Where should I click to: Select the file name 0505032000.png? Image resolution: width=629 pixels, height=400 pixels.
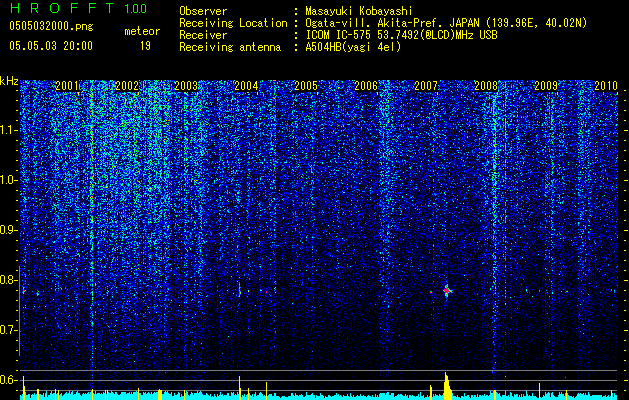(51, 26)
